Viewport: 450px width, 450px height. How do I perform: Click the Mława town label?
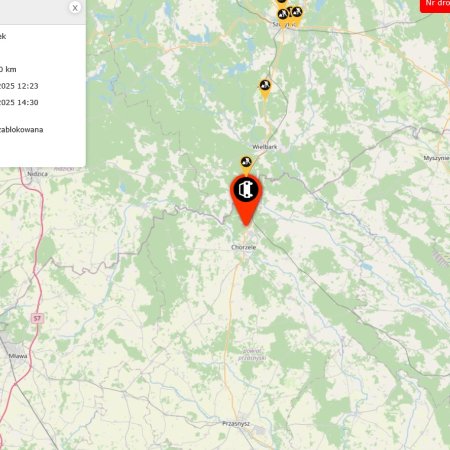tap(18, 356)
